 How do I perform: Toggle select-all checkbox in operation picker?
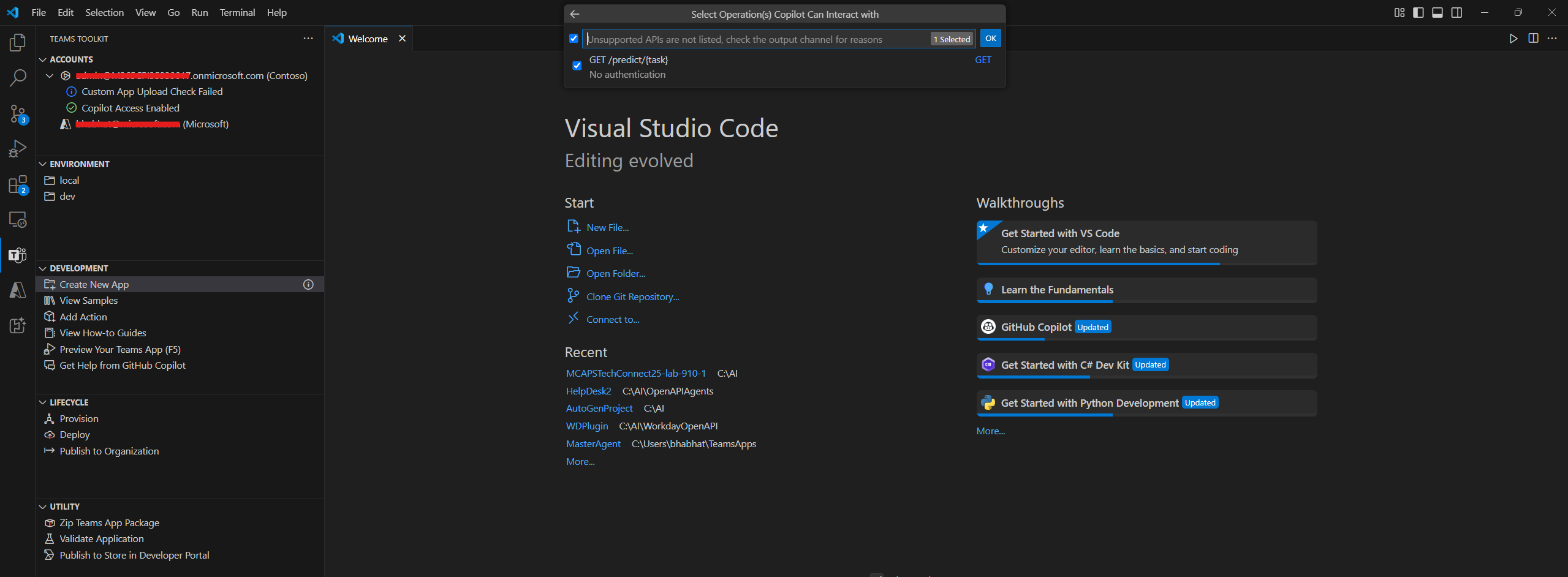tap(574, 39)
